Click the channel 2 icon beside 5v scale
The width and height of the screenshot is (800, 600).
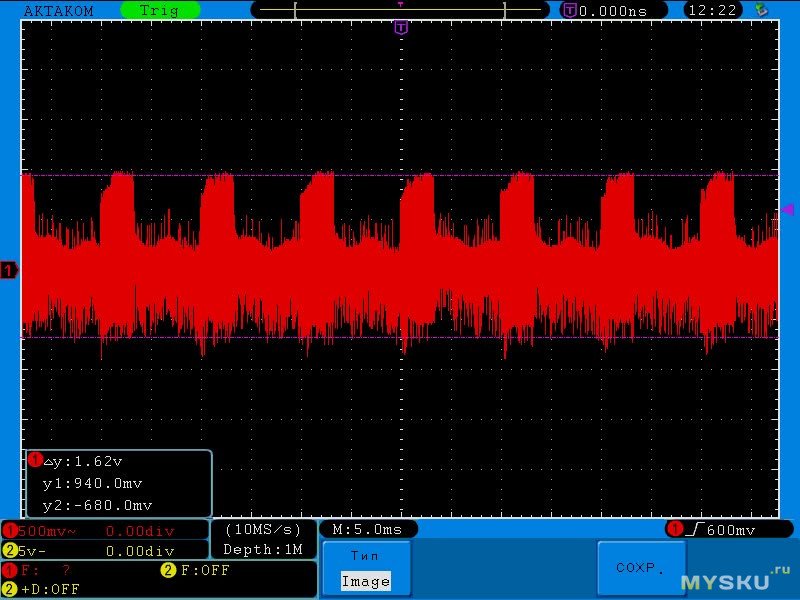9,550
